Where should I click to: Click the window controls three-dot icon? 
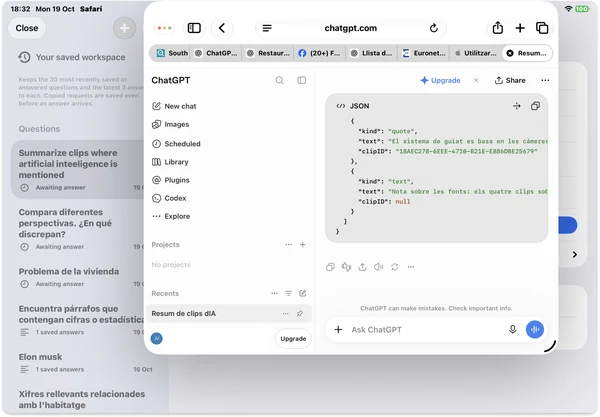coord(165,28)
